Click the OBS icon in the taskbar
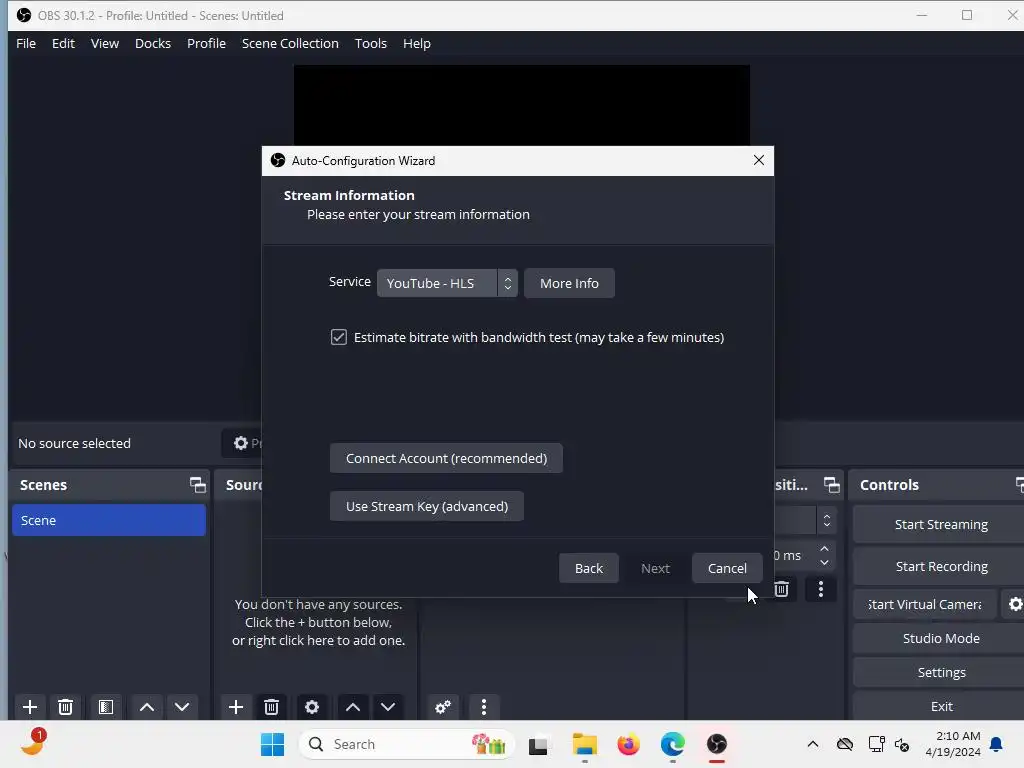The image size is (1024, 768). 716,744
